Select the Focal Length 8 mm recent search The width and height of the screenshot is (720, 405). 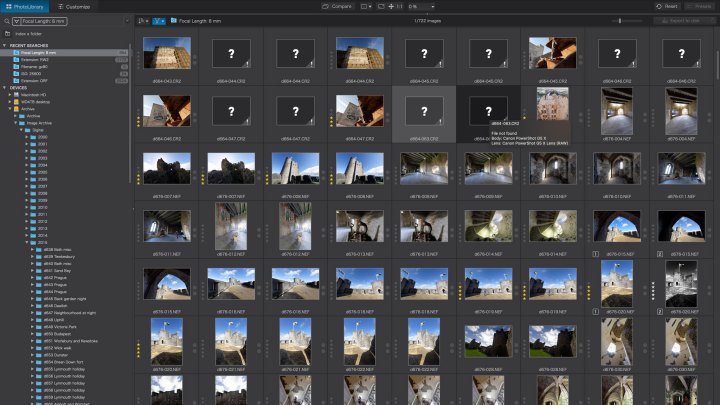pos(64,53)
